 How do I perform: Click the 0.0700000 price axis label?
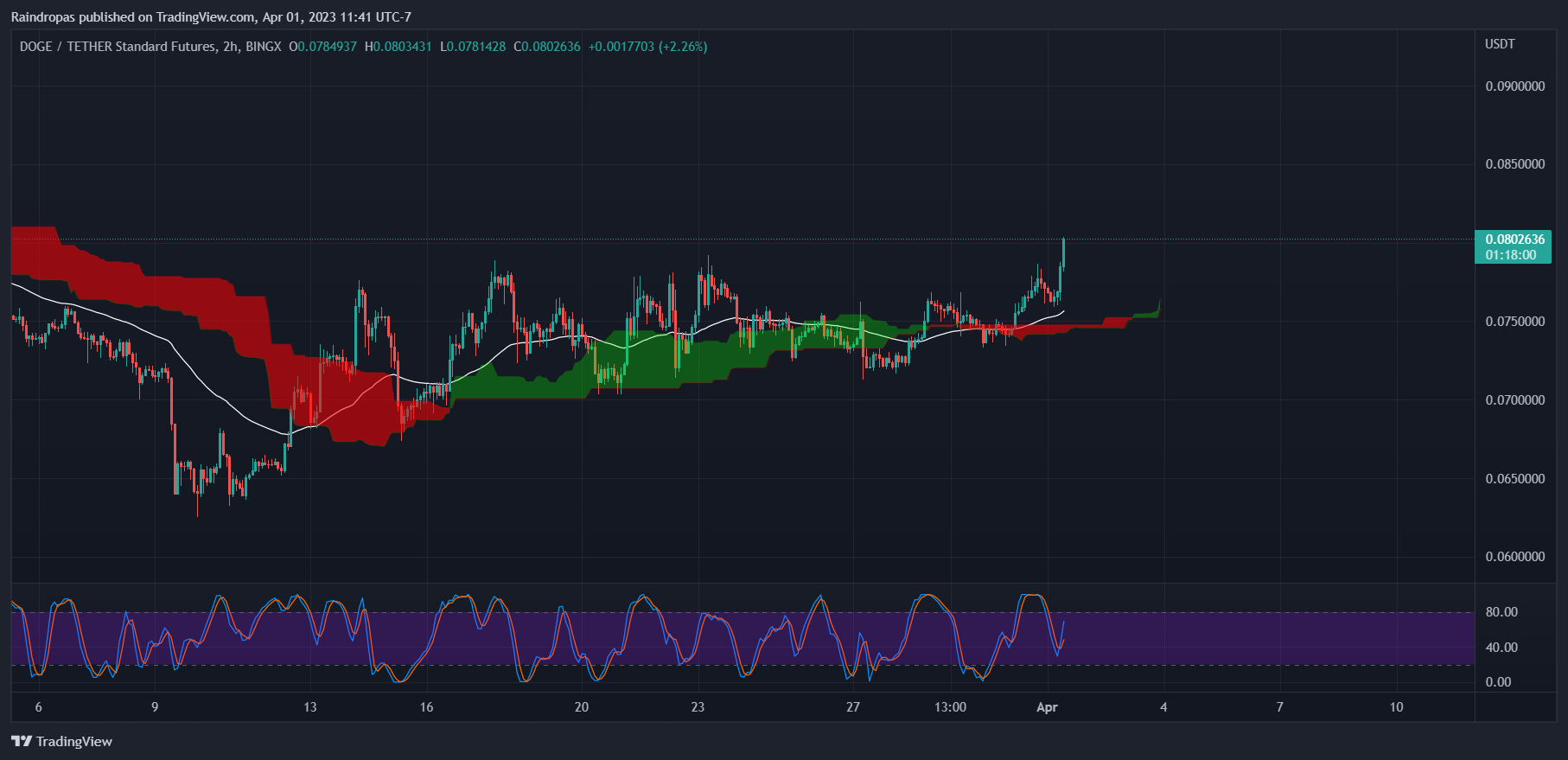(x=1515, y=400)
